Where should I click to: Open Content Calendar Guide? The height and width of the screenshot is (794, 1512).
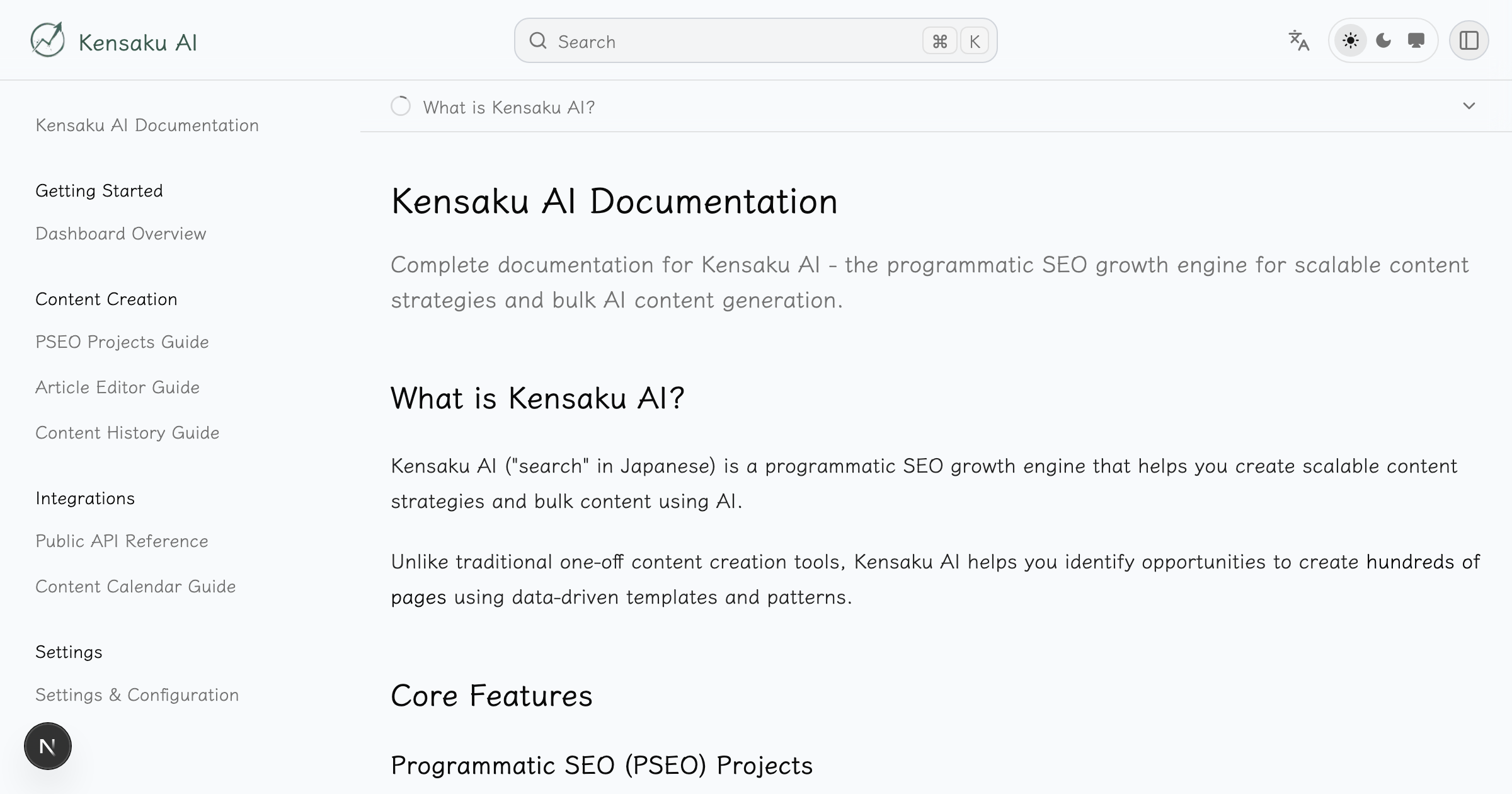pyautogui.click(x=135, y=586)
